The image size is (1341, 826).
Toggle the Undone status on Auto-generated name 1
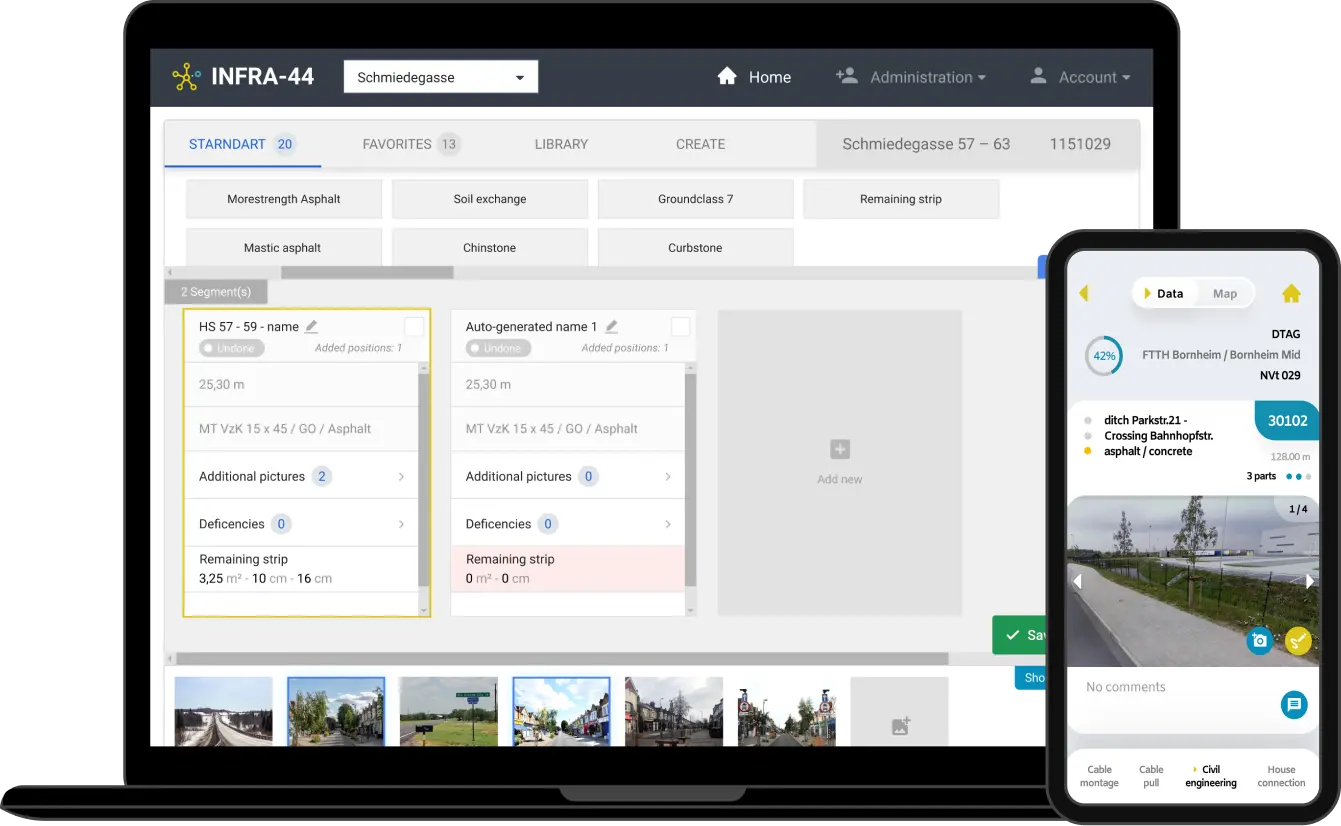pyautogui.click(x=497, y=347)
